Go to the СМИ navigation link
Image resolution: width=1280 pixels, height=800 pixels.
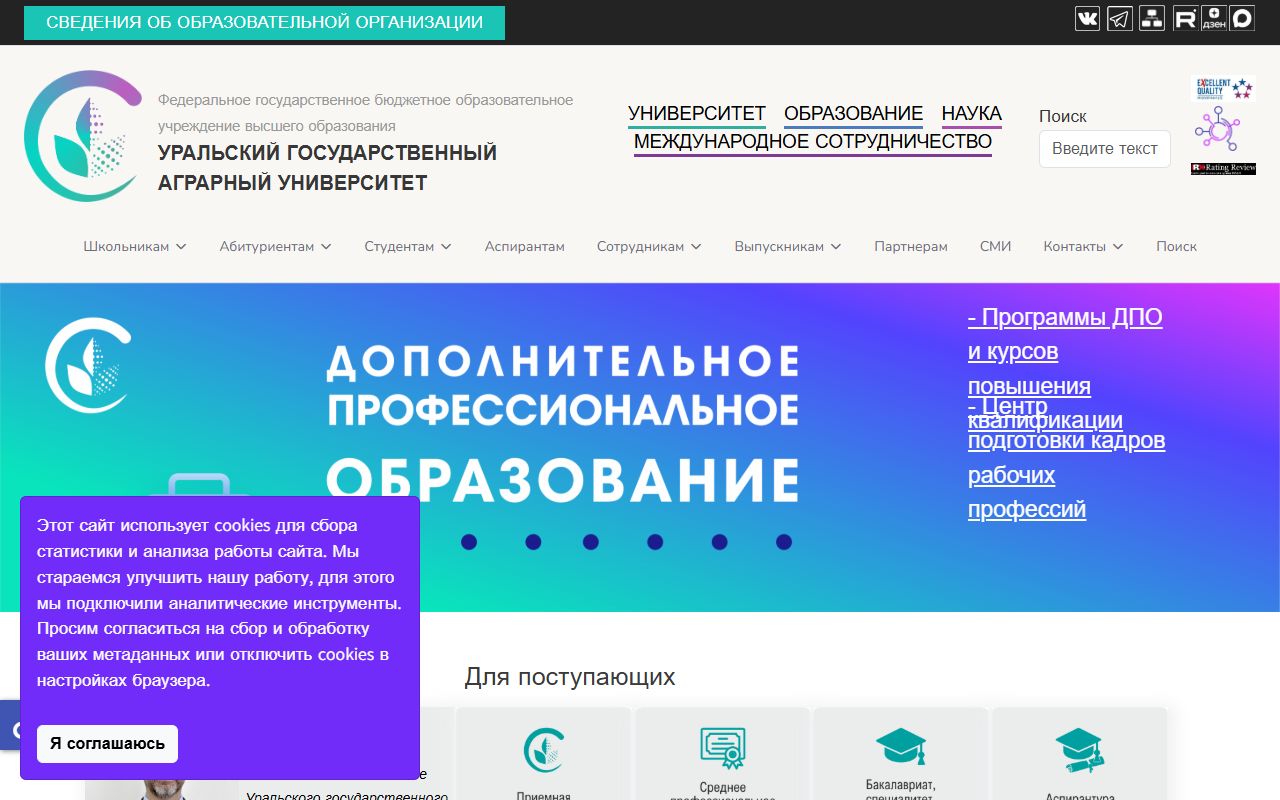click(x=996, y=246)
